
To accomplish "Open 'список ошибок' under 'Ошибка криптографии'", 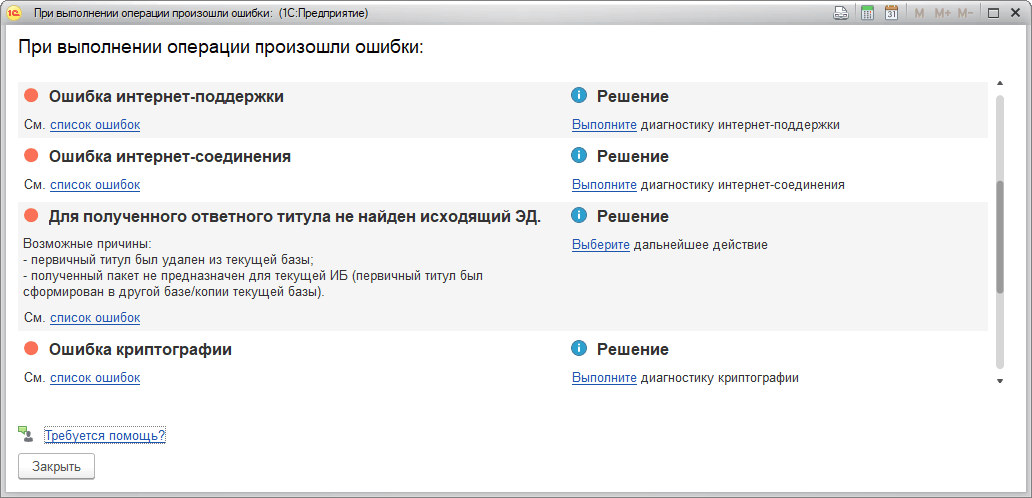I will coord(95,378).
